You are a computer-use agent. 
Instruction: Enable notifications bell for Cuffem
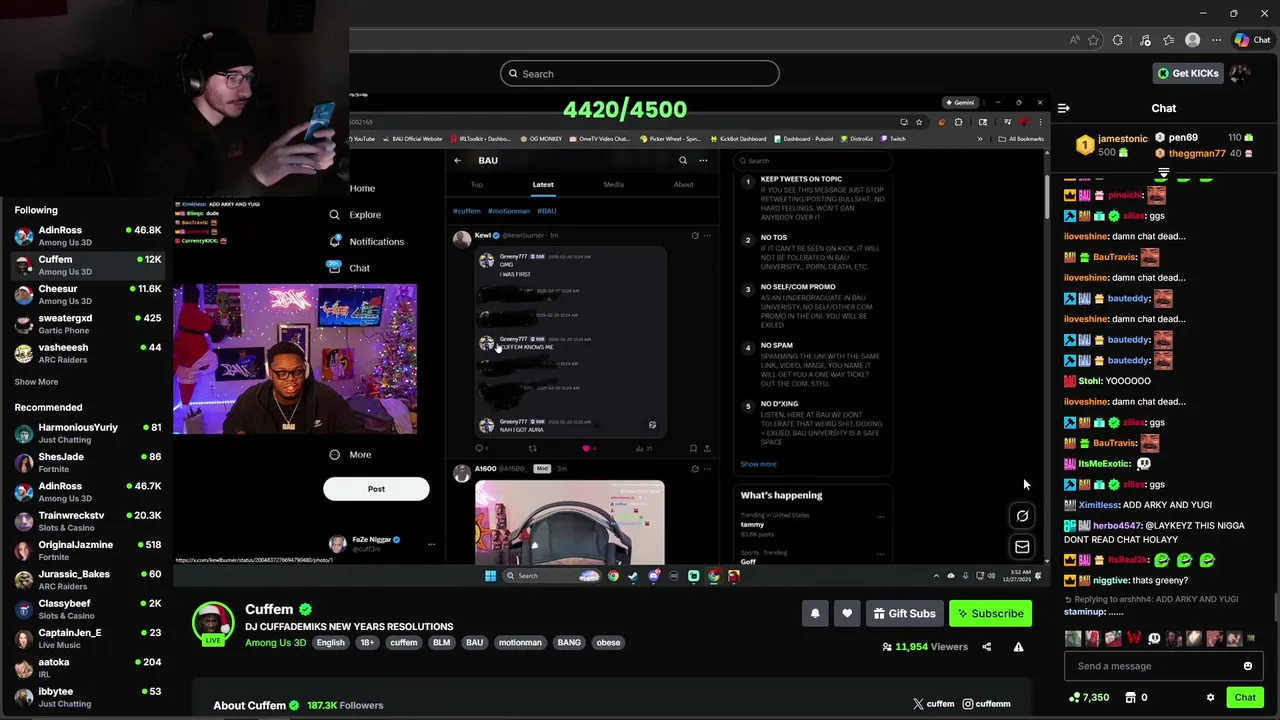tap(815, 613)
